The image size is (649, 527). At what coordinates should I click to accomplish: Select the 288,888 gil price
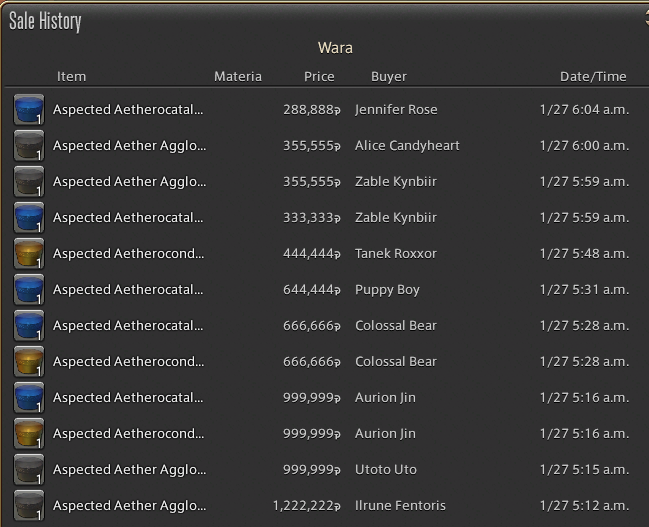[312, 110]
